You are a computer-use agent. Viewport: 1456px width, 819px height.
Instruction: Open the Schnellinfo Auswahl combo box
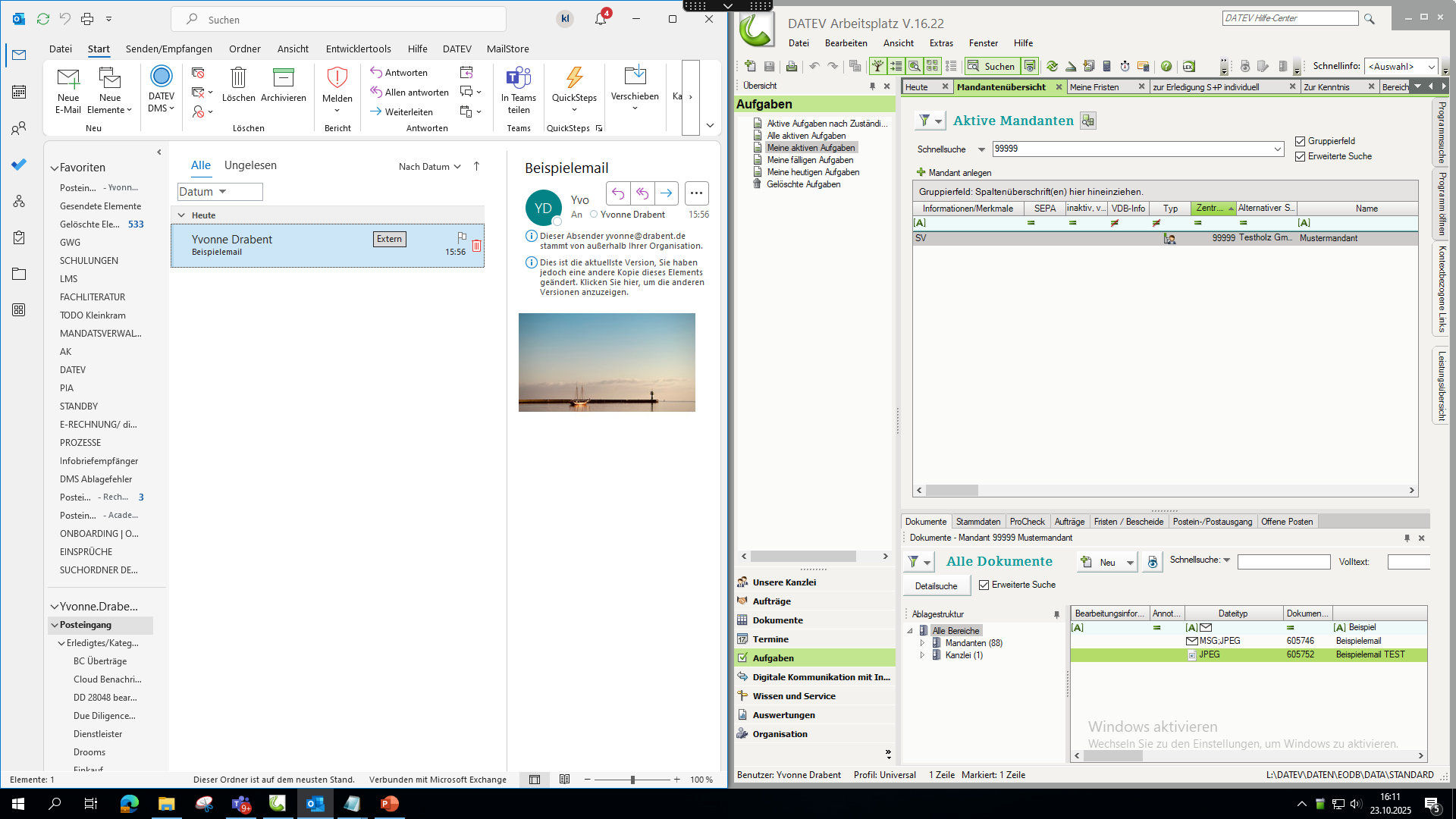[1400, 67]
